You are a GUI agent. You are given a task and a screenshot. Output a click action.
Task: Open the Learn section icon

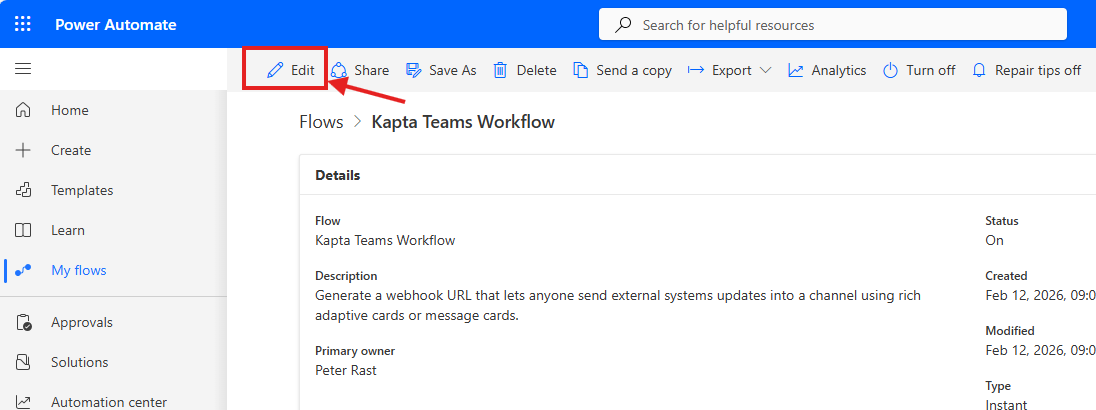click(24, 230)
